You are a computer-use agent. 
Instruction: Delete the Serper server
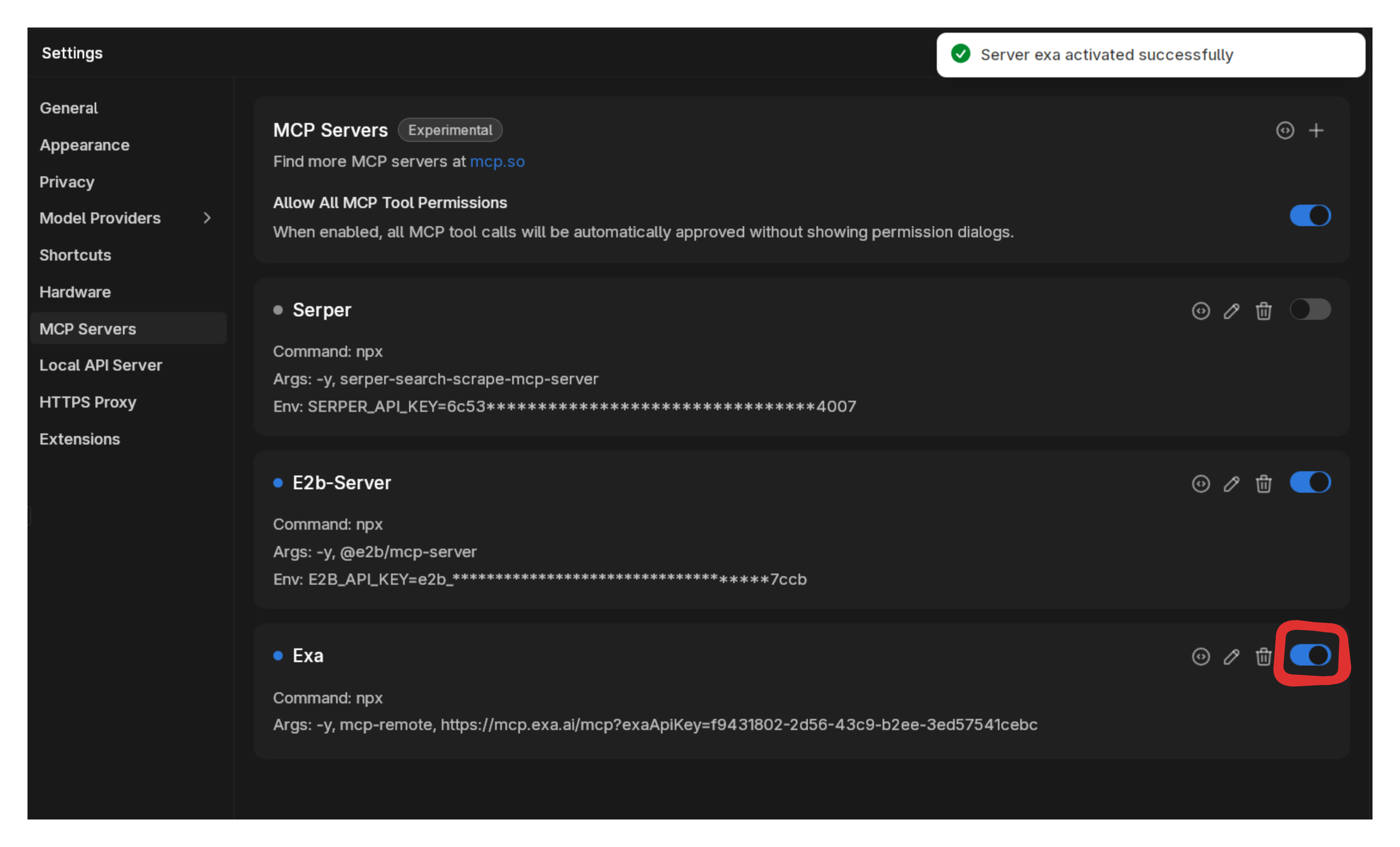click(1264, 311)
